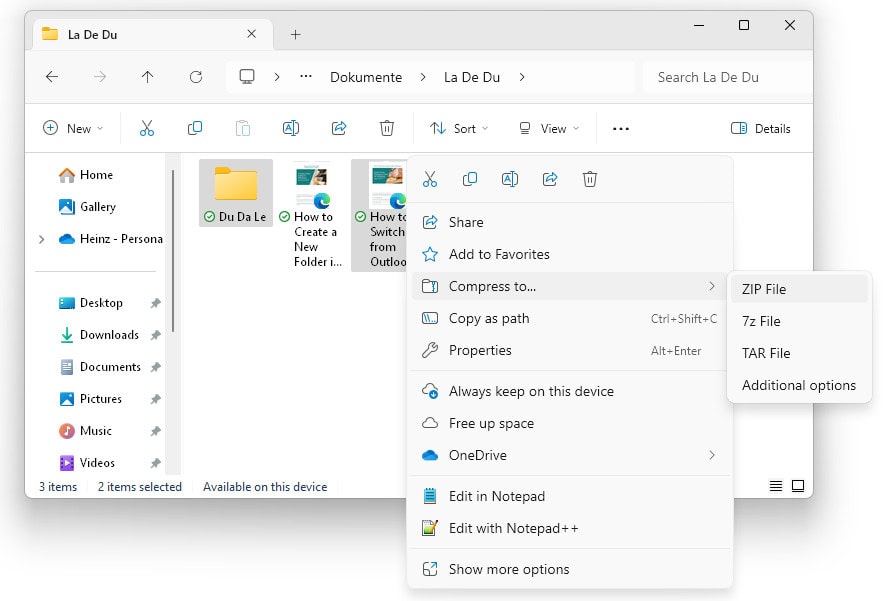Click the Refresh button in navigation bar
Viewport: 887px width, 601px height.
tap(196, 77)
